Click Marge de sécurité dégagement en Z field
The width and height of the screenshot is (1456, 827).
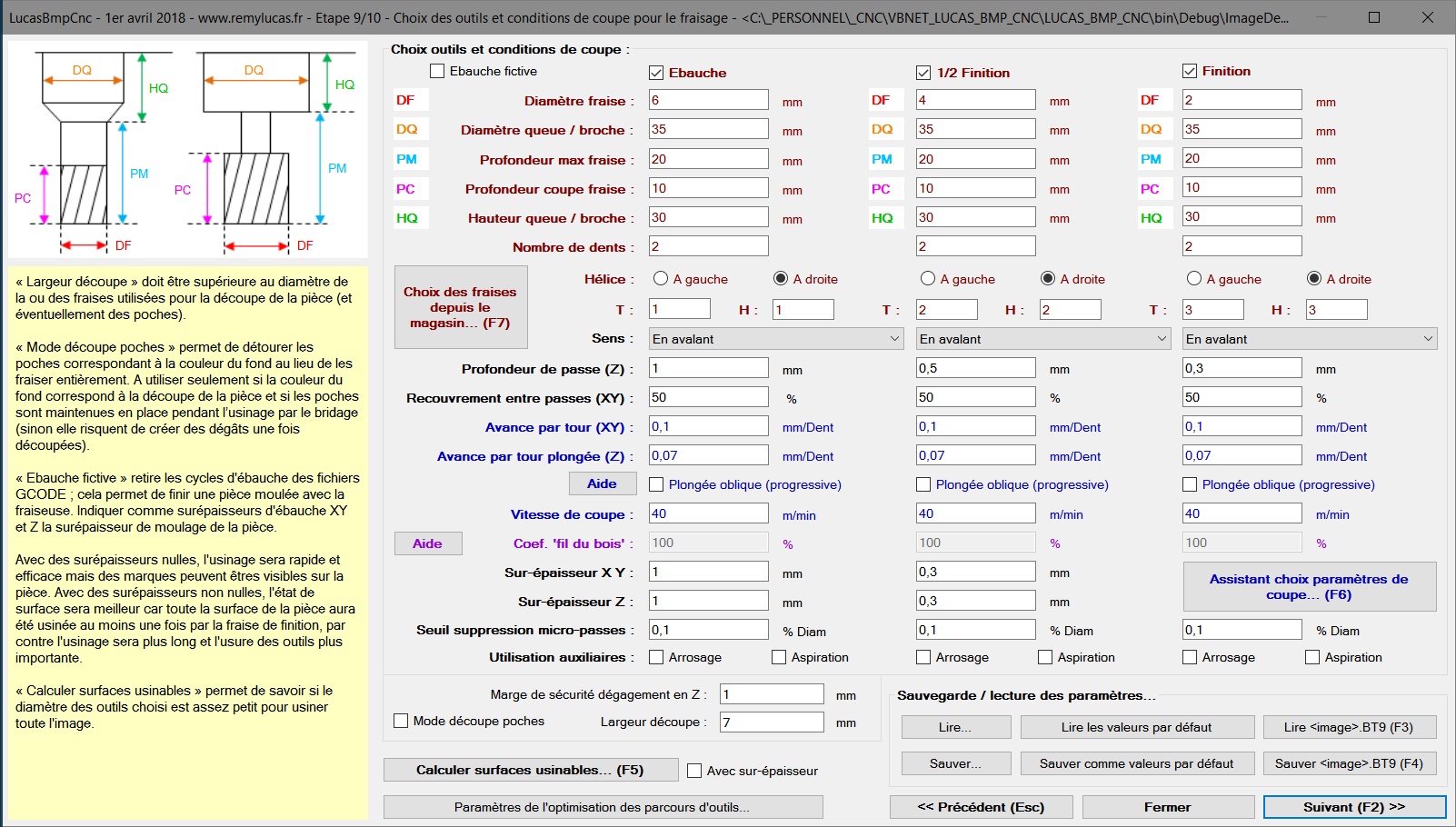(772, 694)
